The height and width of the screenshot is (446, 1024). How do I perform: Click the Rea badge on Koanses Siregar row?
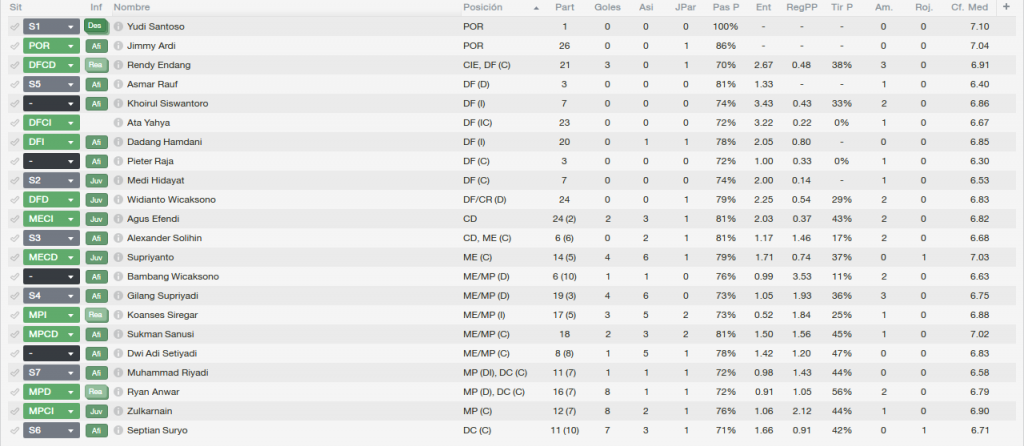pyautogui.click(x=96, y=315)
